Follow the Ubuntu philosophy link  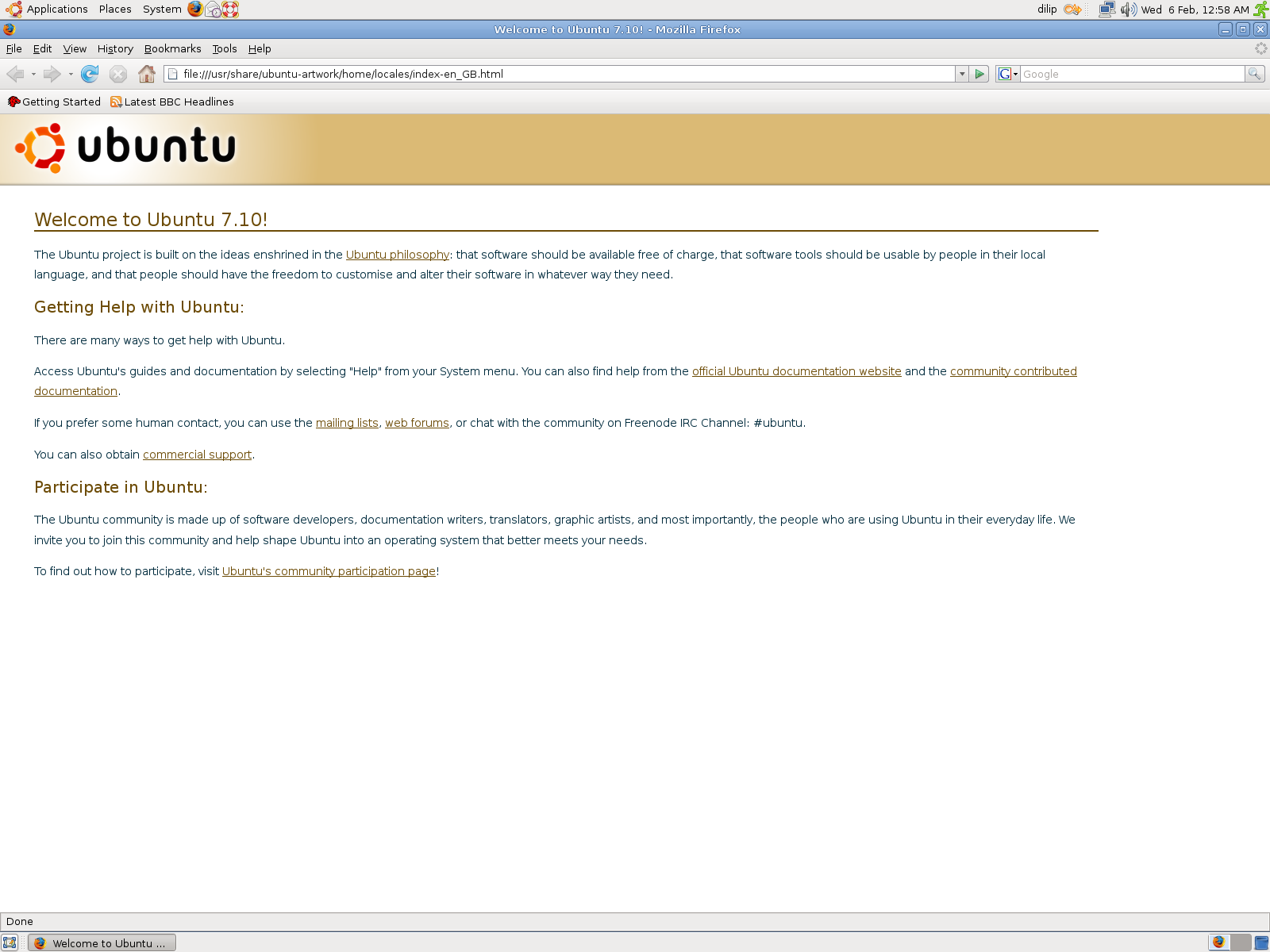(397, 255)
